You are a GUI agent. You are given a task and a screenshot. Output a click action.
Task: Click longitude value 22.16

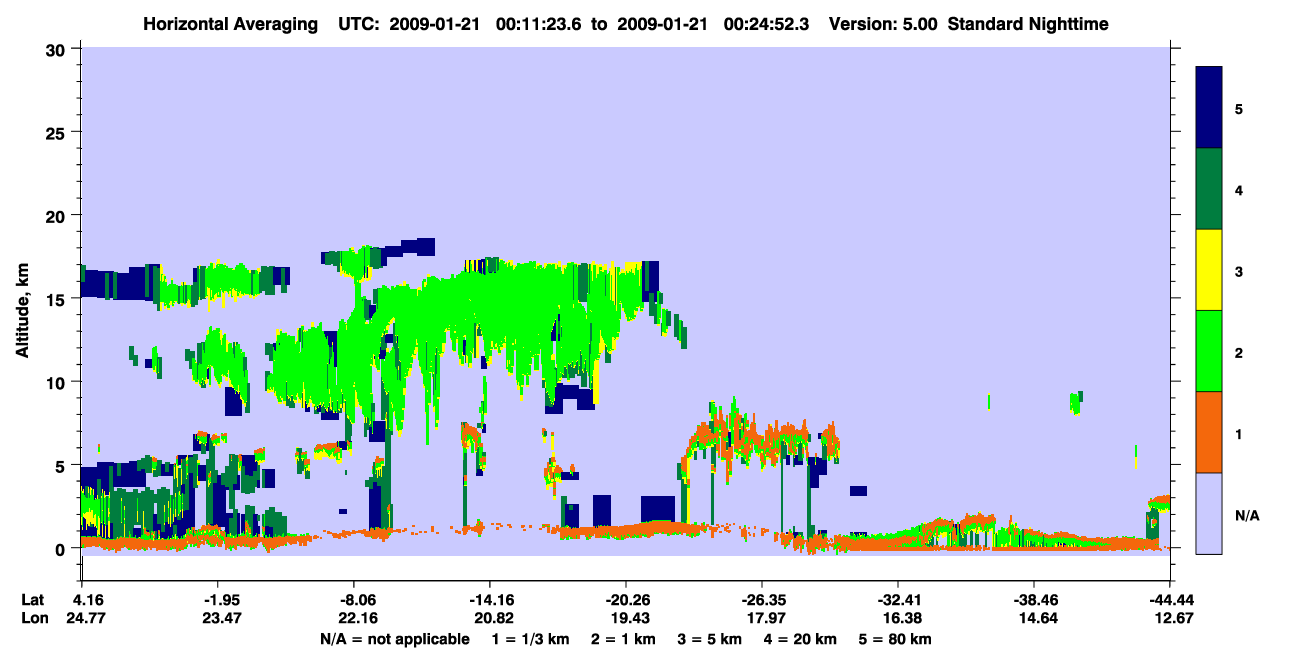pyautogui.click(x=358, y=619)
